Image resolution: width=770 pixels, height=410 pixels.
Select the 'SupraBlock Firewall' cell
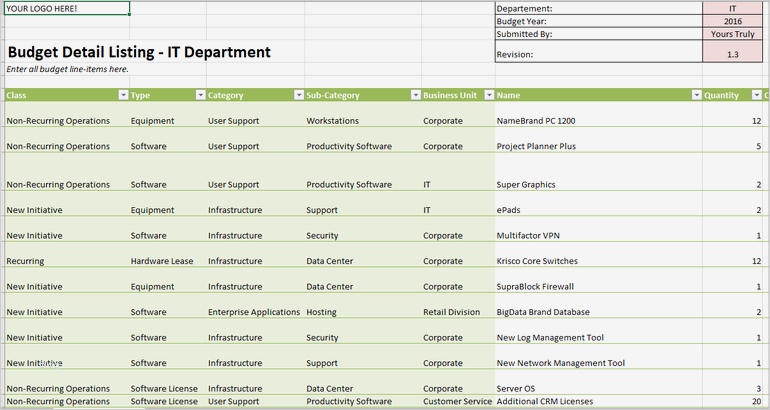pos(599,280)
